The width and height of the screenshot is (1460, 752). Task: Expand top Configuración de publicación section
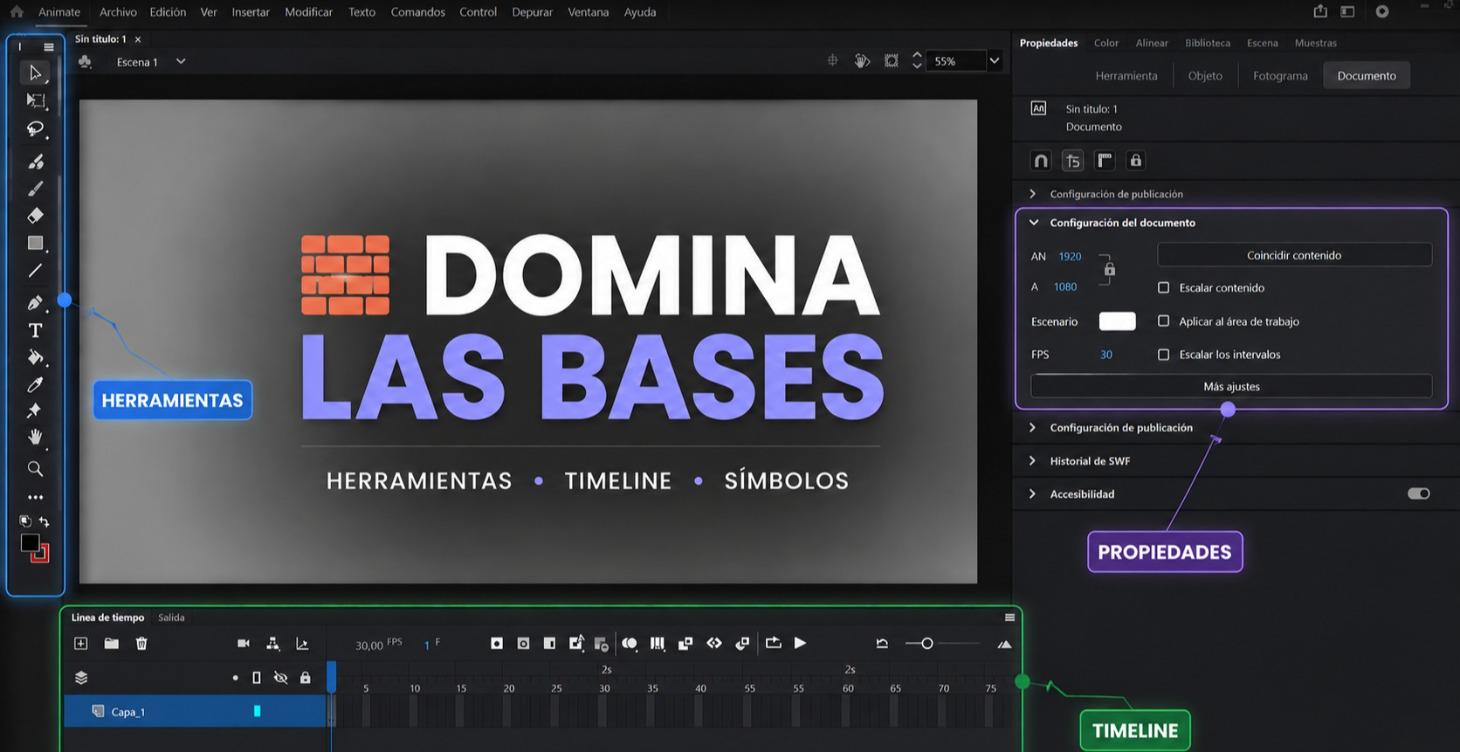click(x=1033, y=194)
